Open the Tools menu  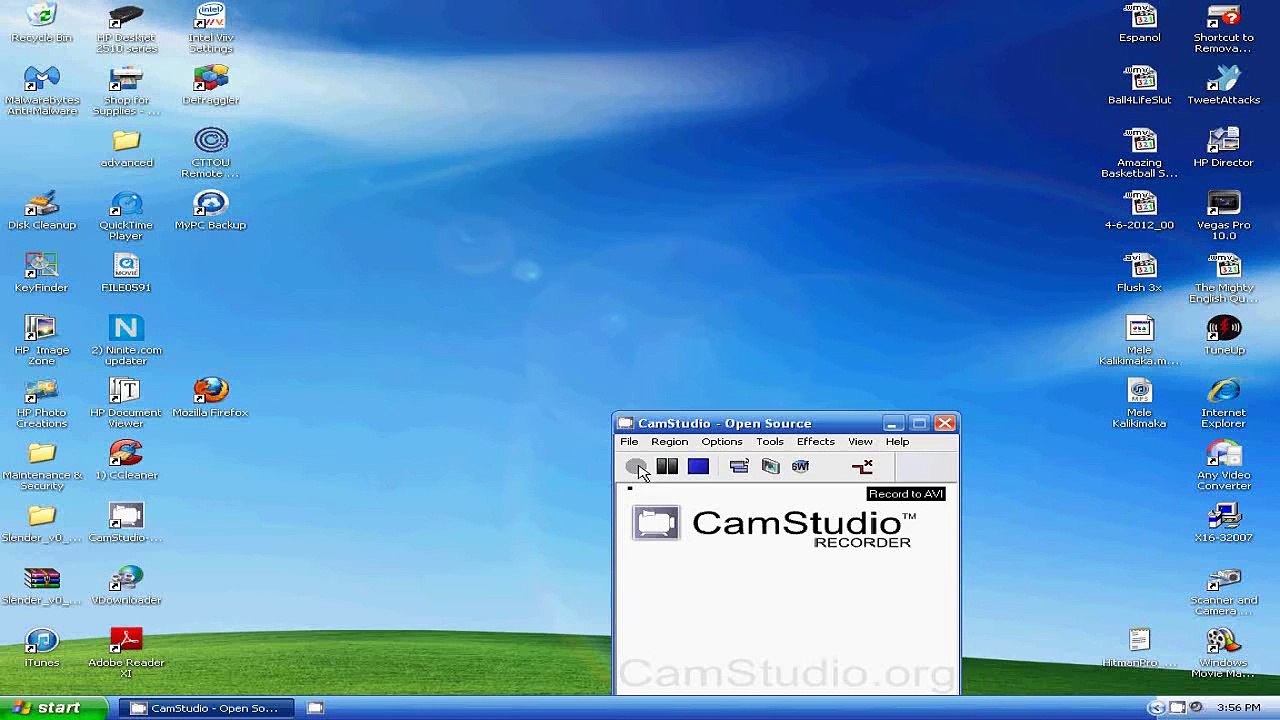(770, 442)
